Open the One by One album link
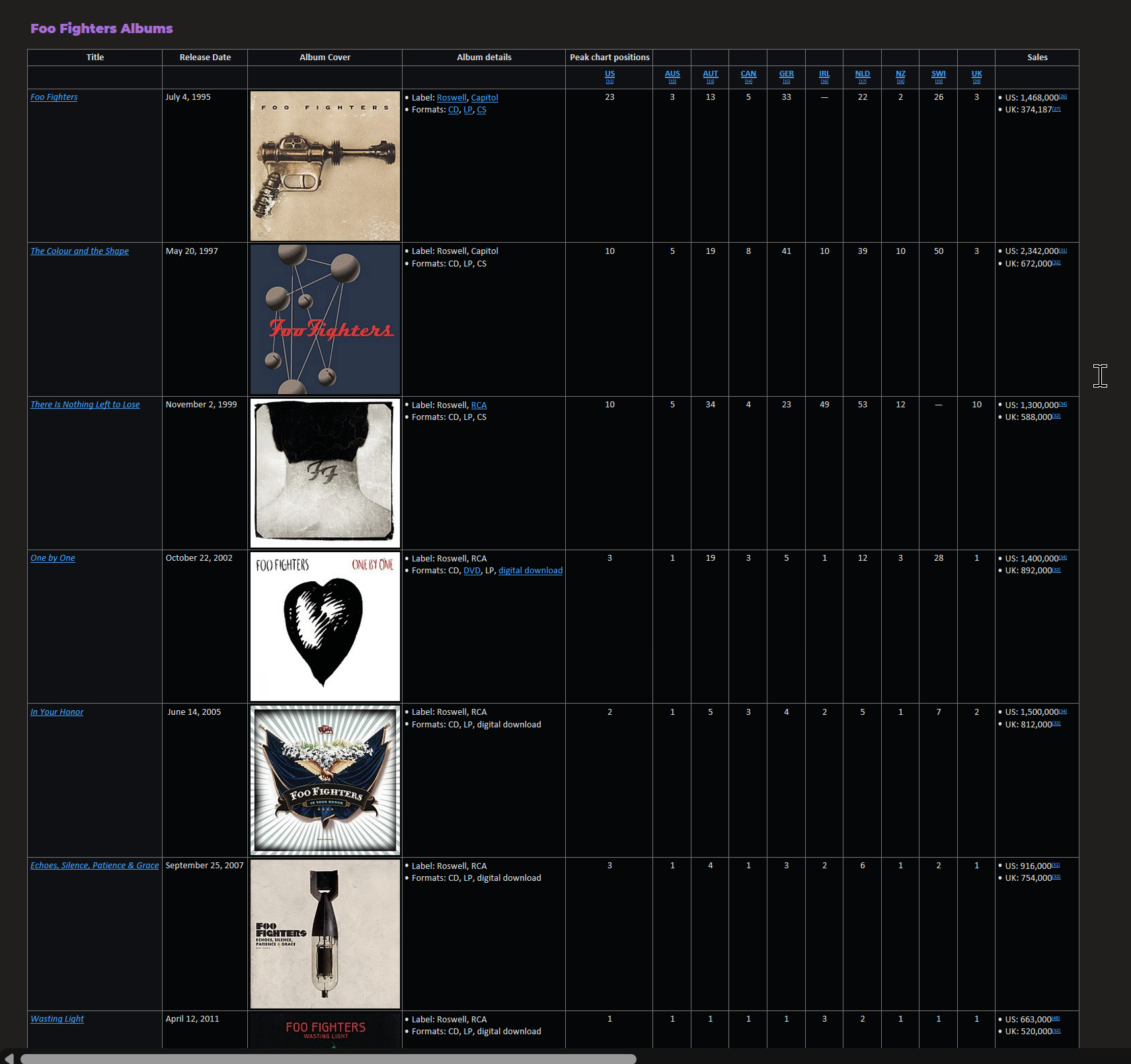 point(53,558)
